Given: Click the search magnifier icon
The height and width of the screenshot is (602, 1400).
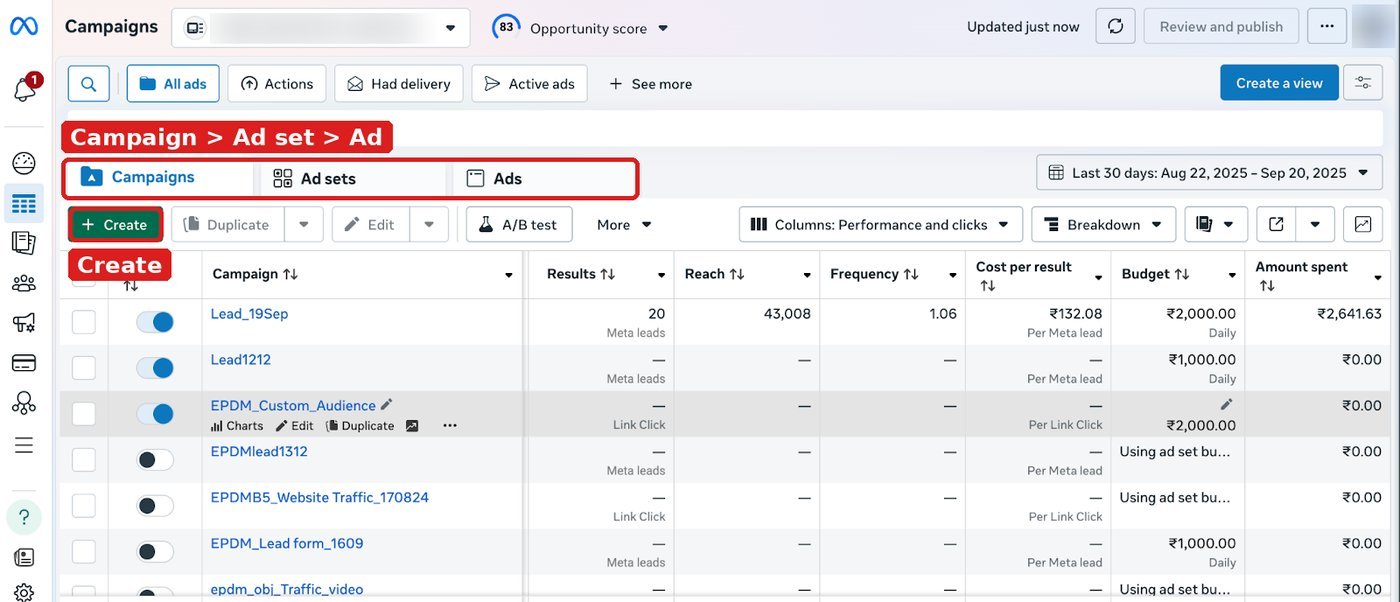Looking at the screenshot, I should 89,84.
